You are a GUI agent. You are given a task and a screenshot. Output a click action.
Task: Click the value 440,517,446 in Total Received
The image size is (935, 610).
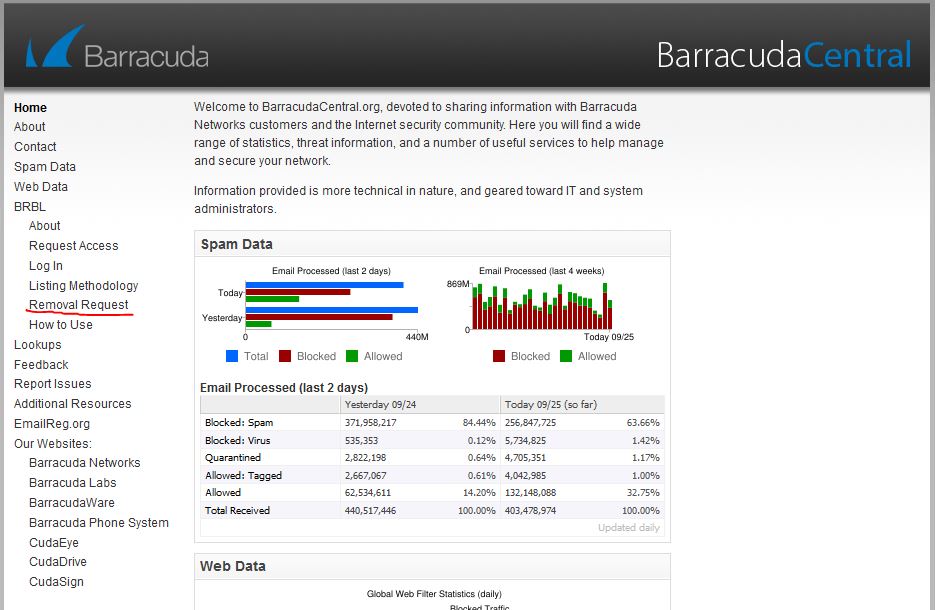point(370,511)
